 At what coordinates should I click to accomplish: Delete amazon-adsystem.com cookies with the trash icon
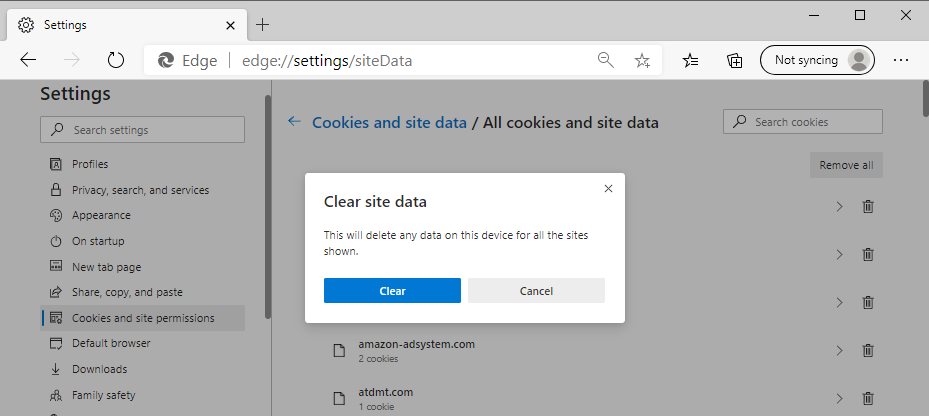pos(868,351)
